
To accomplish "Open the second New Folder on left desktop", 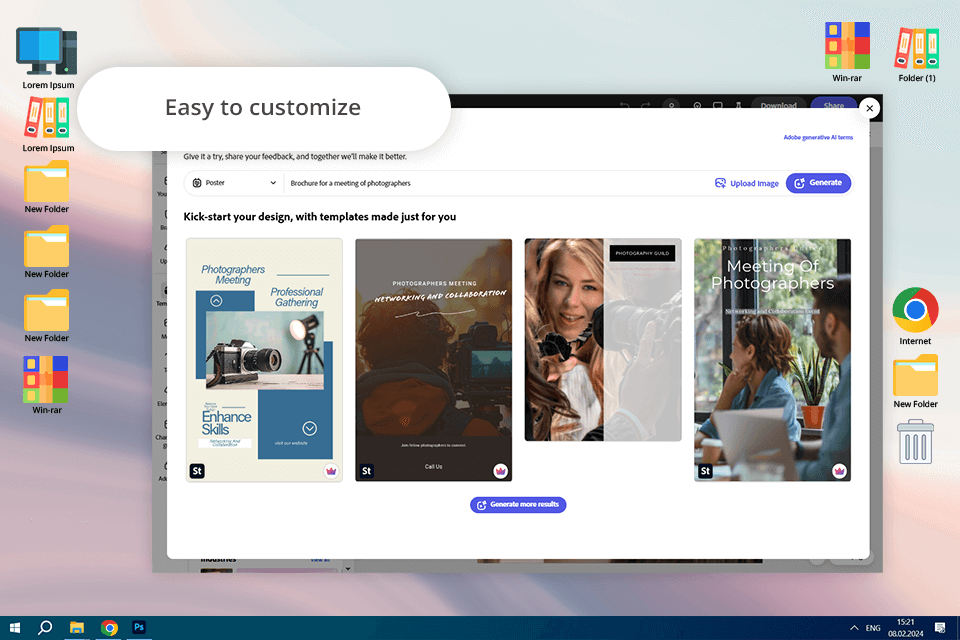I will 47,251.
